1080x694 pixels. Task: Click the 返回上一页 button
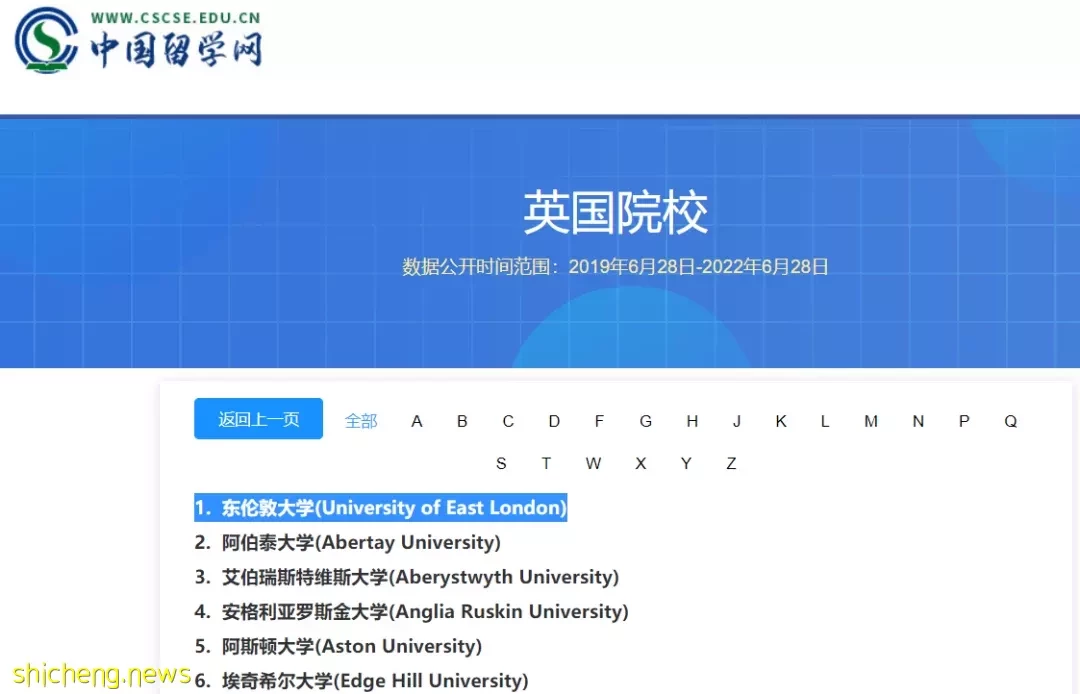click(258, 419)
